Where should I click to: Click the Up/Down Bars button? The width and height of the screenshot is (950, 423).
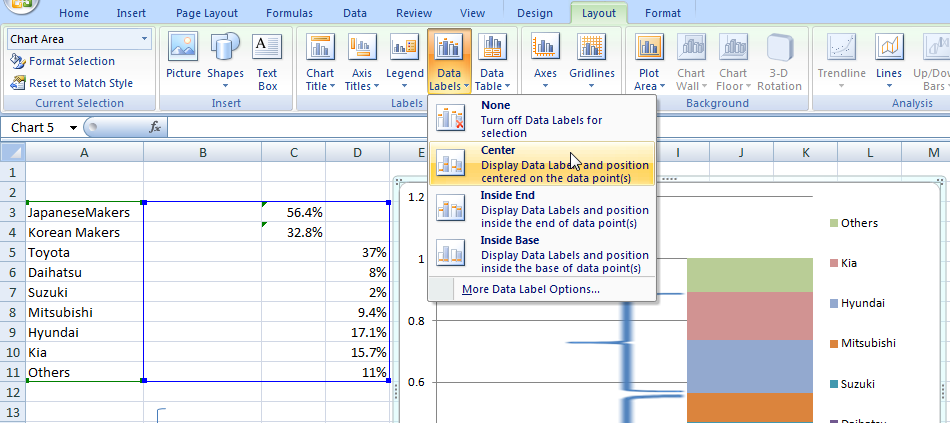[931, 62]
